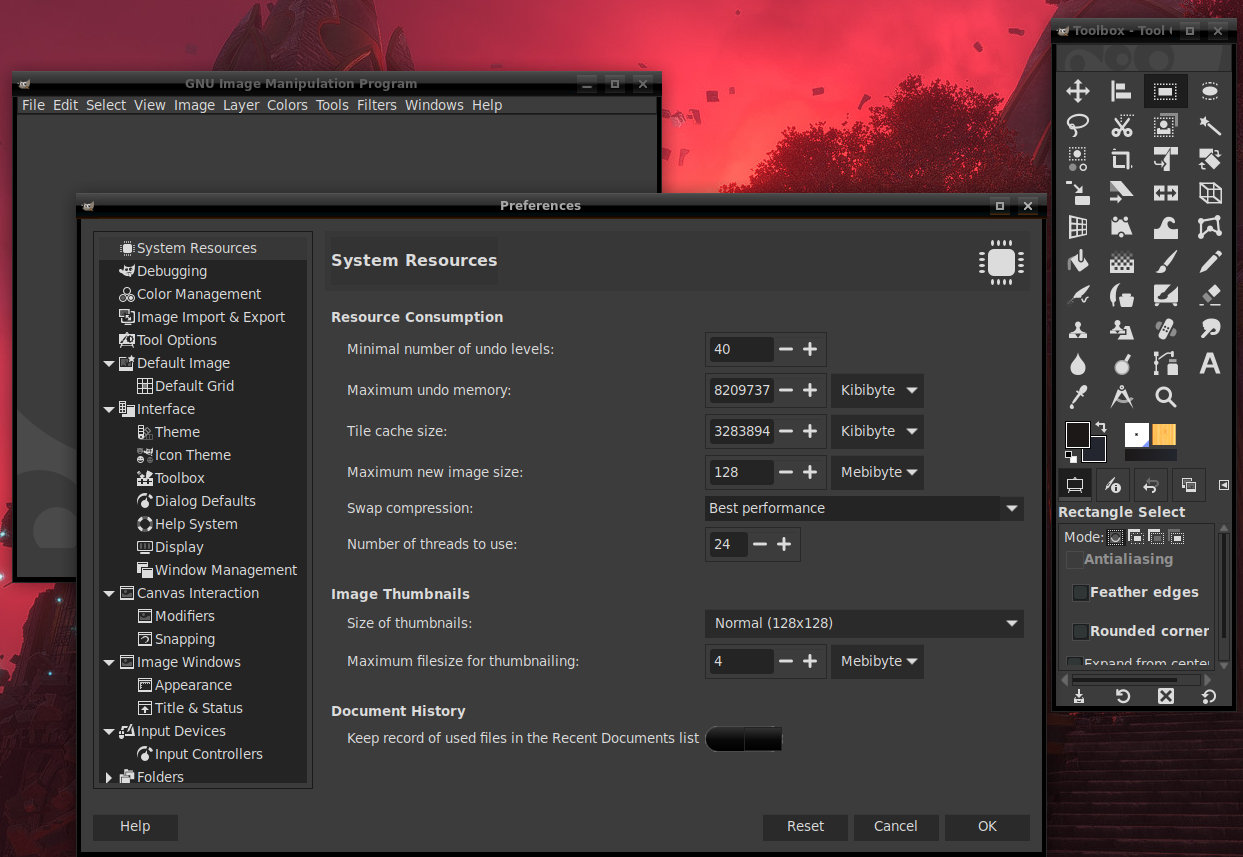Pick the Scissors Select tool
The width and height of the screenshot is (1243, 857).
tap(1122, 126)
